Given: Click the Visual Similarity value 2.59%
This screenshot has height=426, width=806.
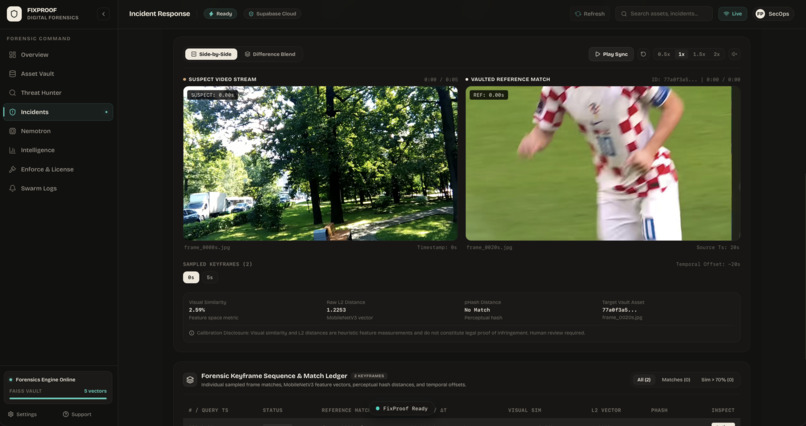Looking at the screenshot, I should click(x=197, y=310).
